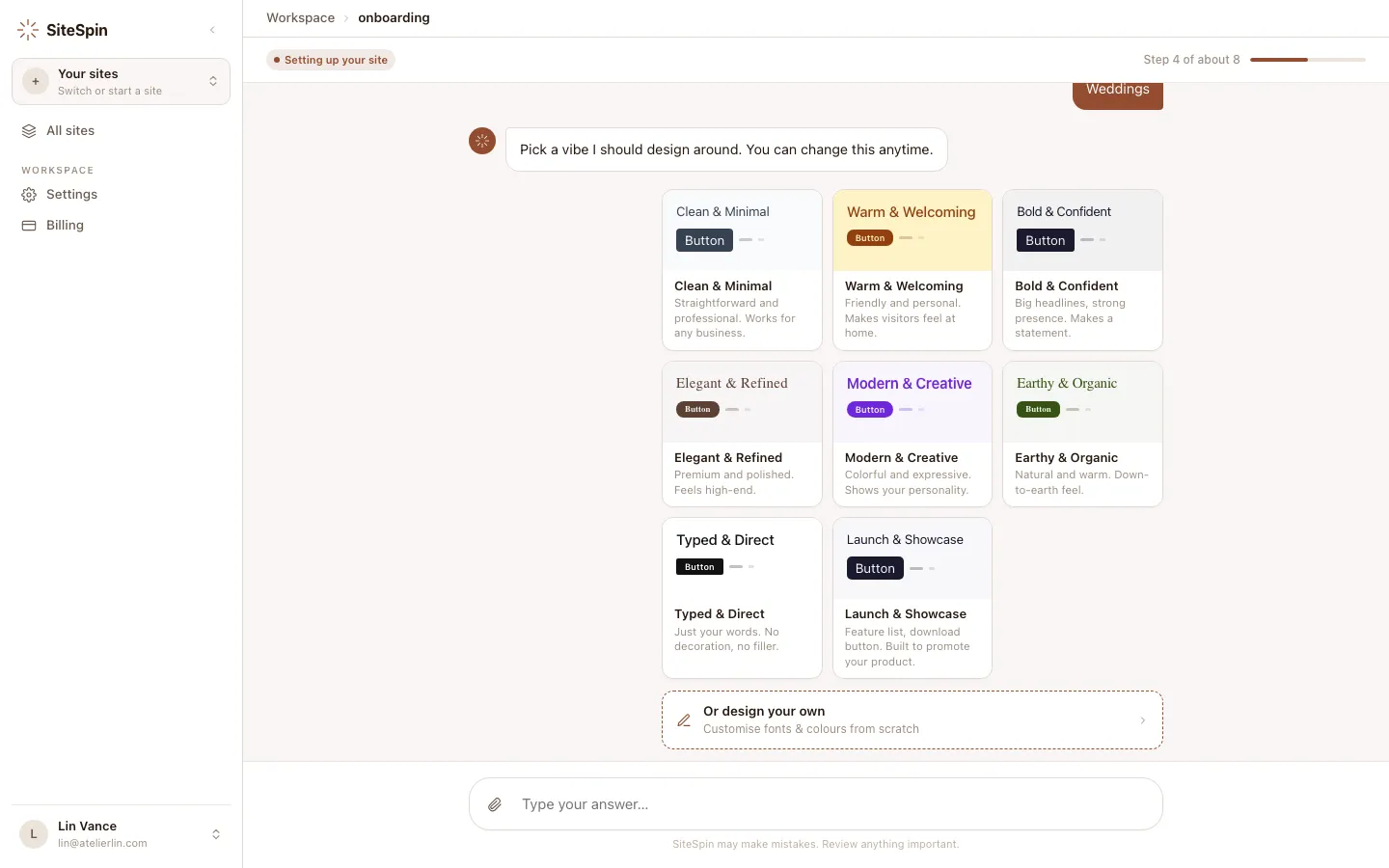
Task: Click the SiteSpin logo icon
Action: click(x=28, y=30)
